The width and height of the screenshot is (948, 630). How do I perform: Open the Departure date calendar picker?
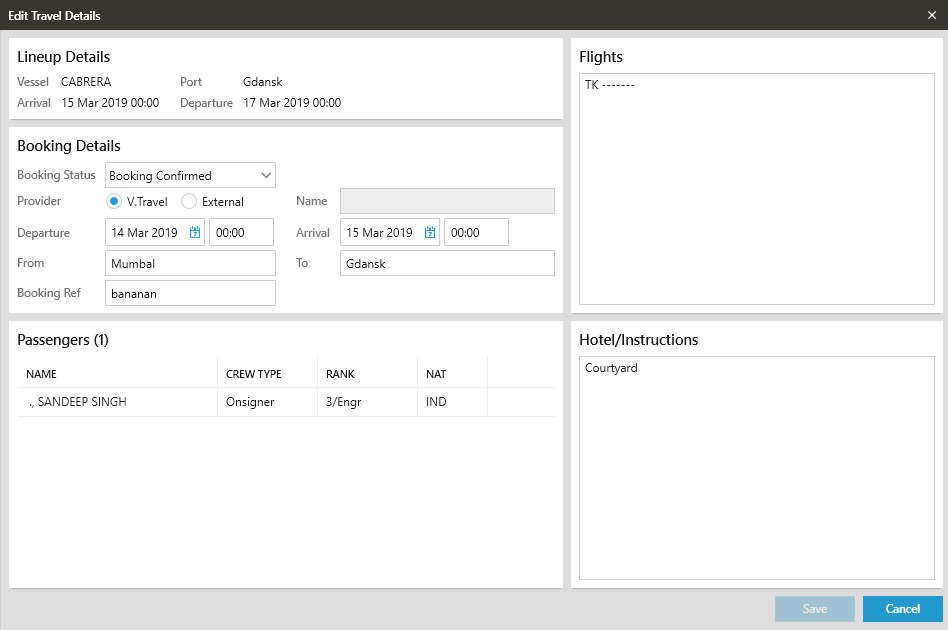(195, 233)
